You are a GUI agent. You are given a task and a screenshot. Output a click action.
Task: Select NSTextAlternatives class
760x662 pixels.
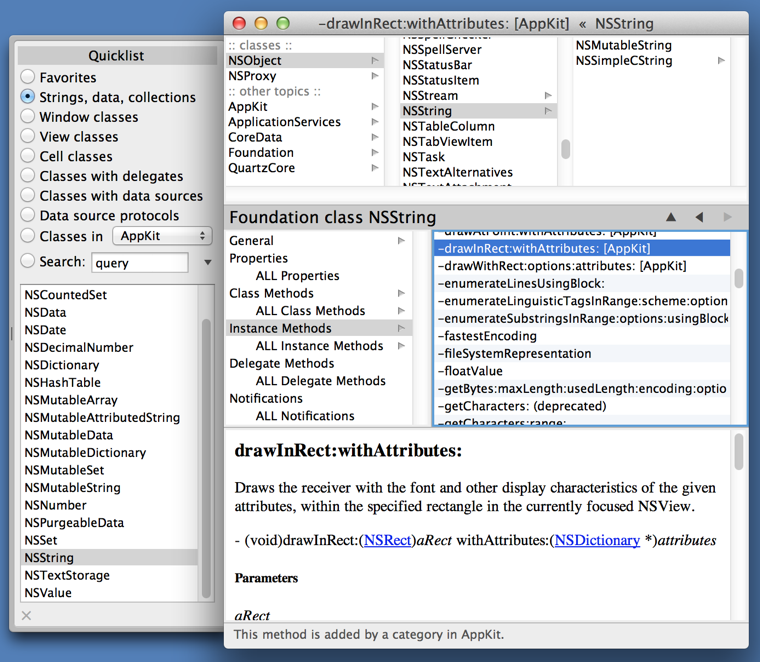[479, 172]
